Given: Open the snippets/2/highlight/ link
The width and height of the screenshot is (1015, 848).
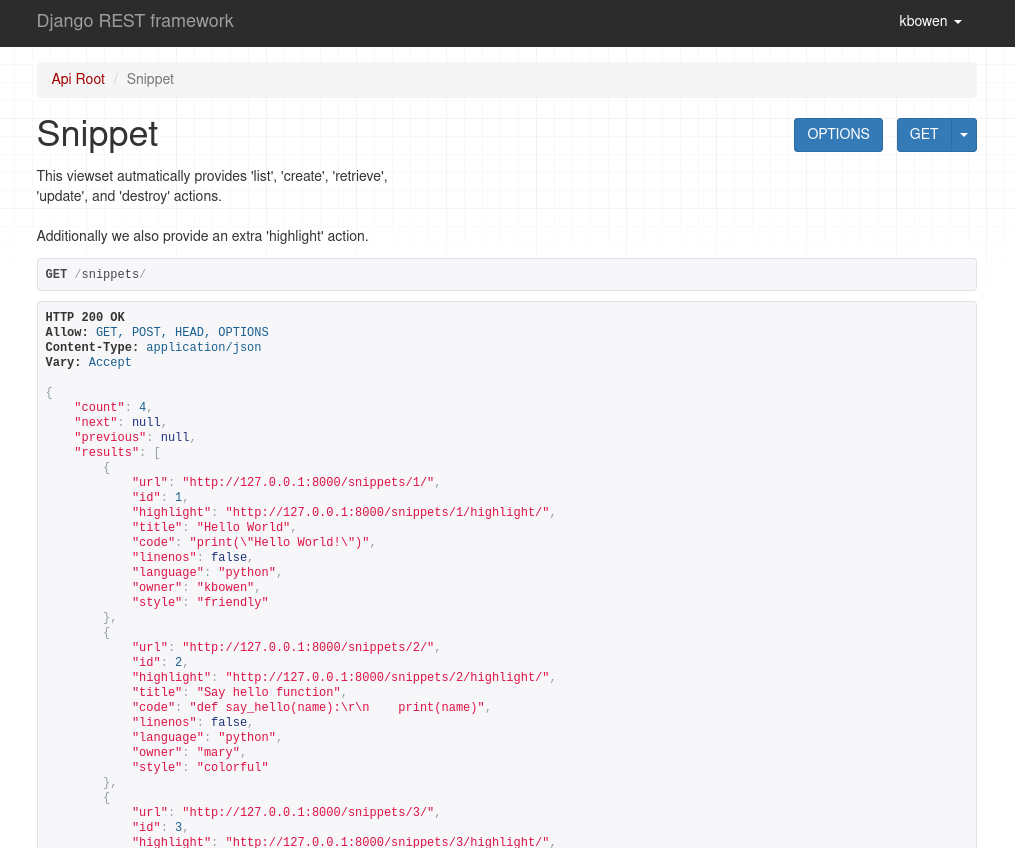Looking at the screenshot, I should (x=387, y=677).
